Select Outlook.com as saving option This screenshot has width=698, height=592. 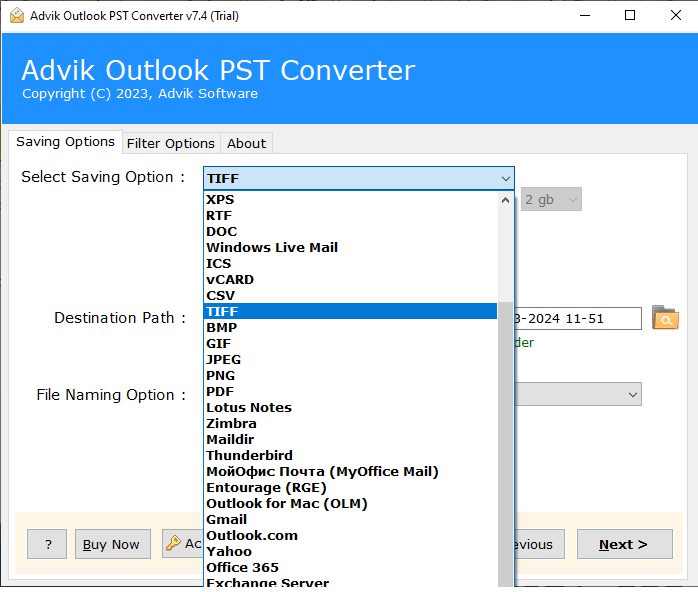coord(350,536)
